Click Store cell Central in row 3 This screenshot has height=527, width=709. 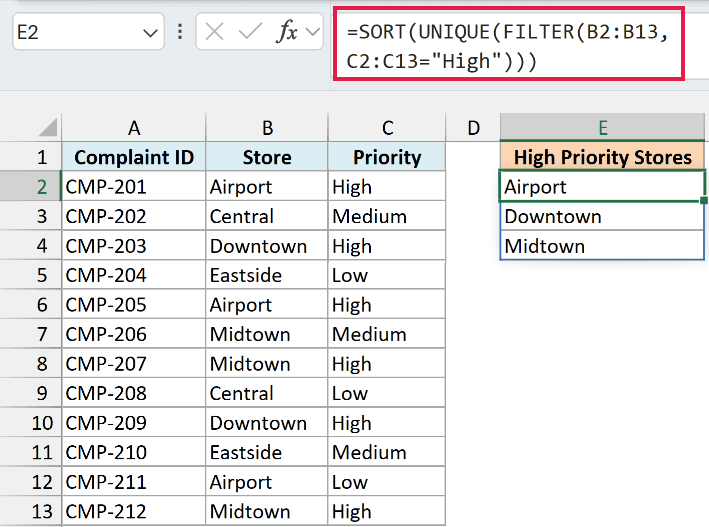tap(267, 216)
